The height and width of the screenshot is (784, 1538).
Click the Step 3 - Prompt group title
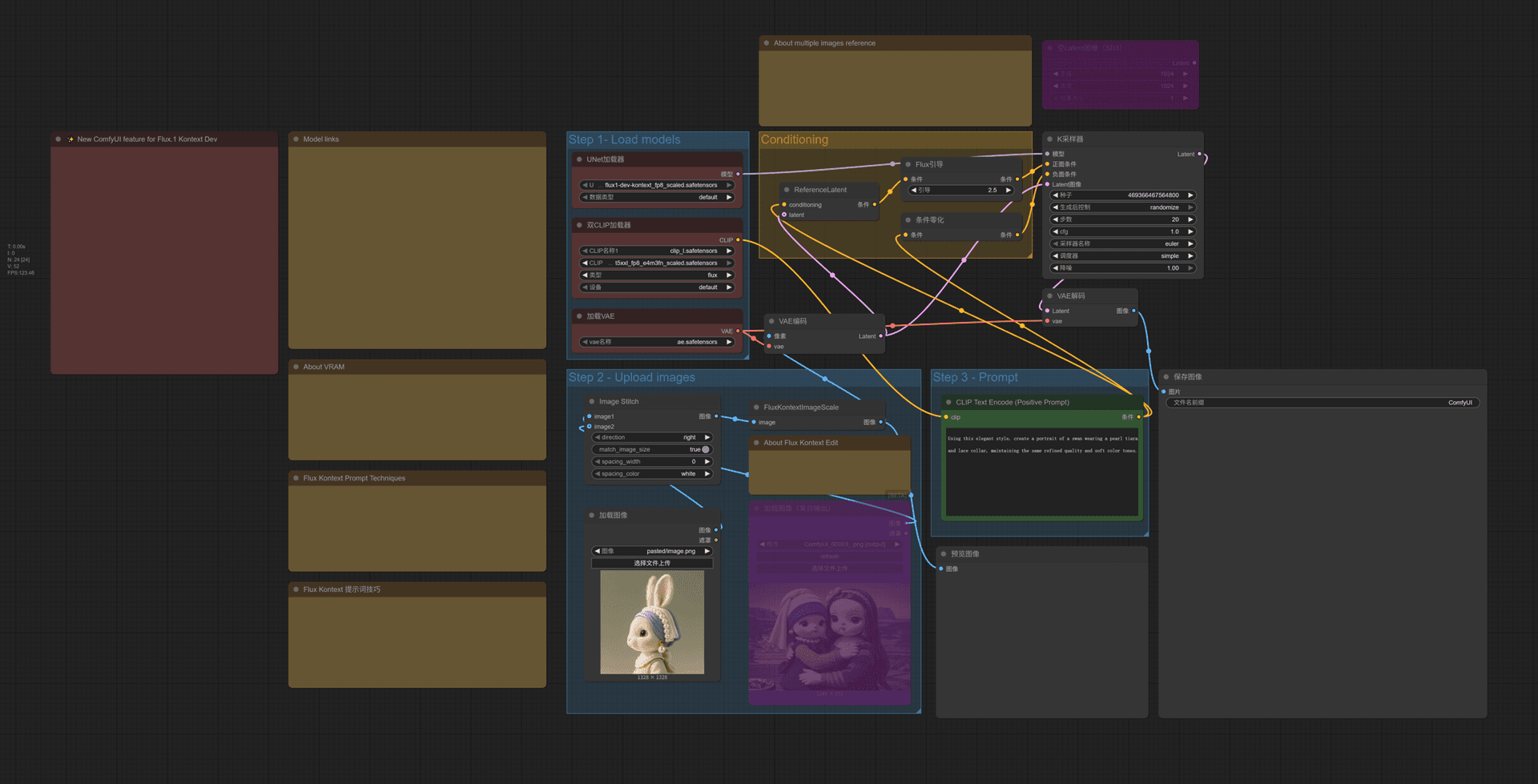click(x=975, y=377)
